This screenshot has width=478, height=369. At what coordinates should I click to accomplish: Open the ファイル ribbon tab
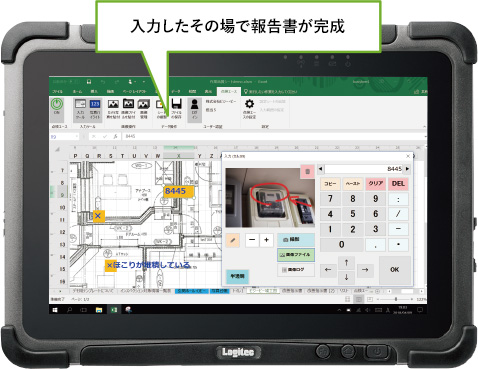pos(57,91)
